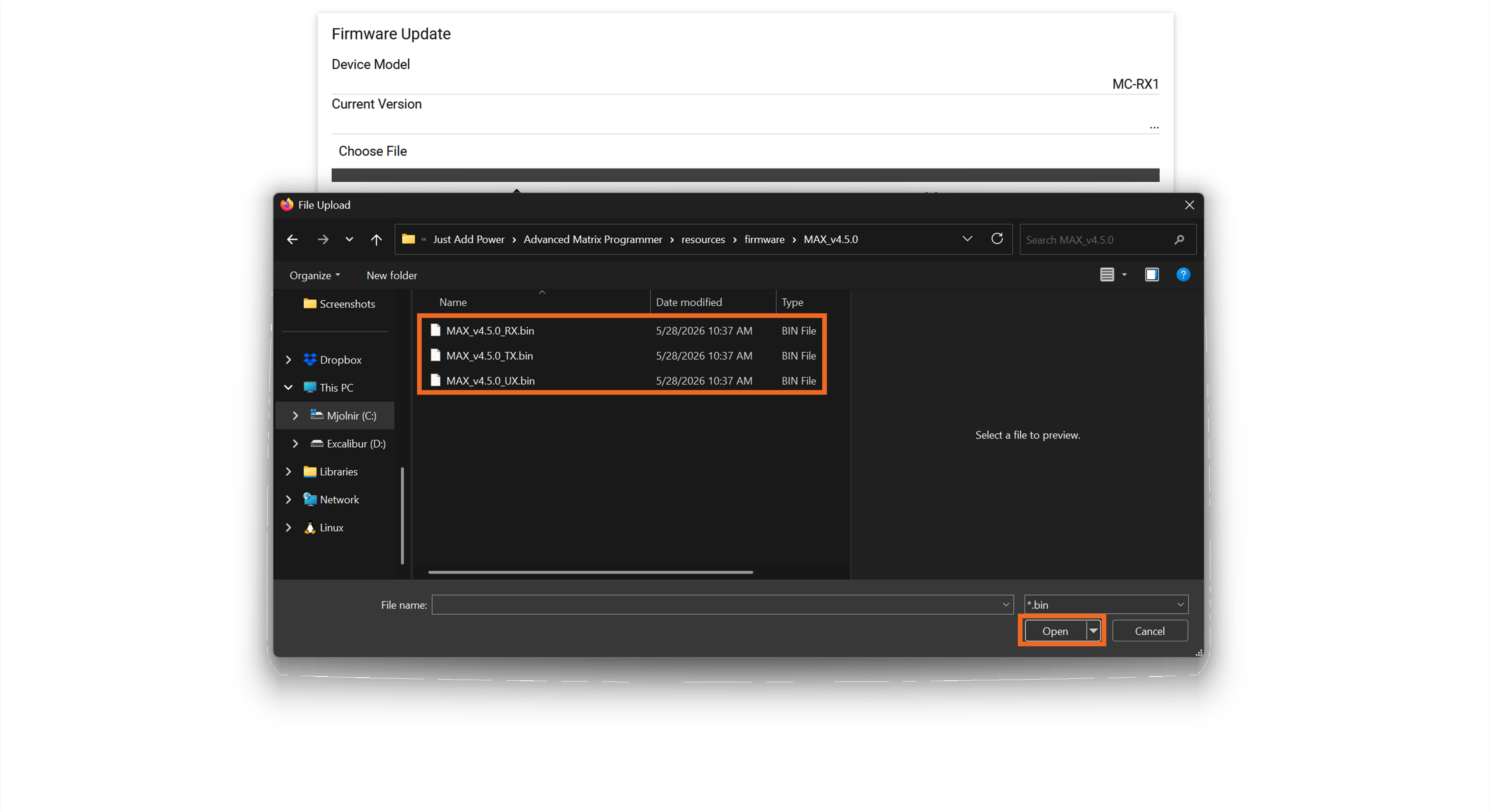Expand the address bar path history dropdown

click(x=967, y=239)
